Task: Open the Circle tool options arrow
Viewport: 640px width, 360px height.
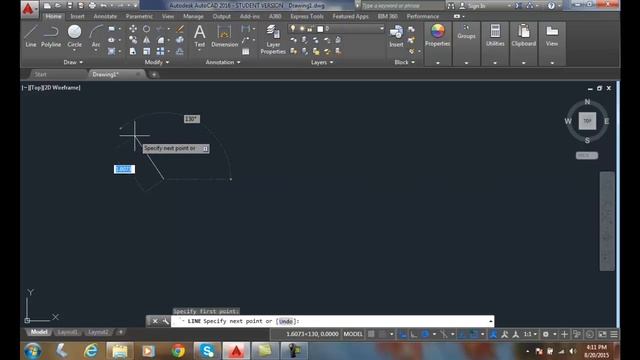Action: pyautogui.click(x=74, y=51)
